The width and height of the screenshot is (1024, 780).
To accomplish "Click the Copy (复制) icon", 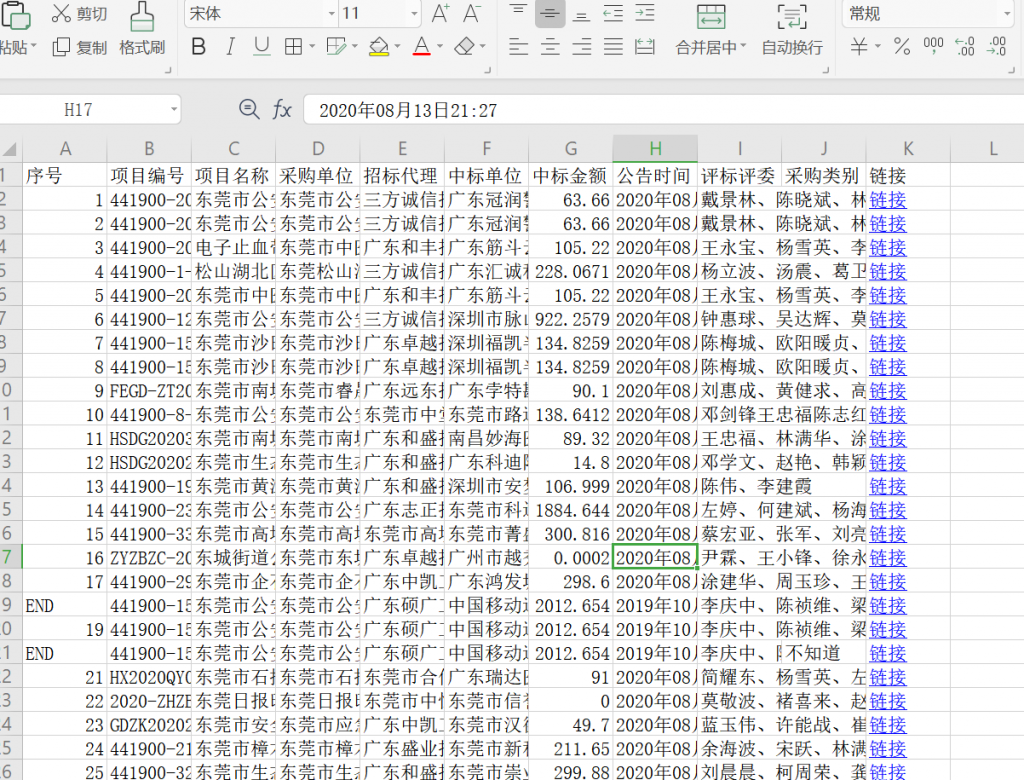I will (x=62, y=47).
